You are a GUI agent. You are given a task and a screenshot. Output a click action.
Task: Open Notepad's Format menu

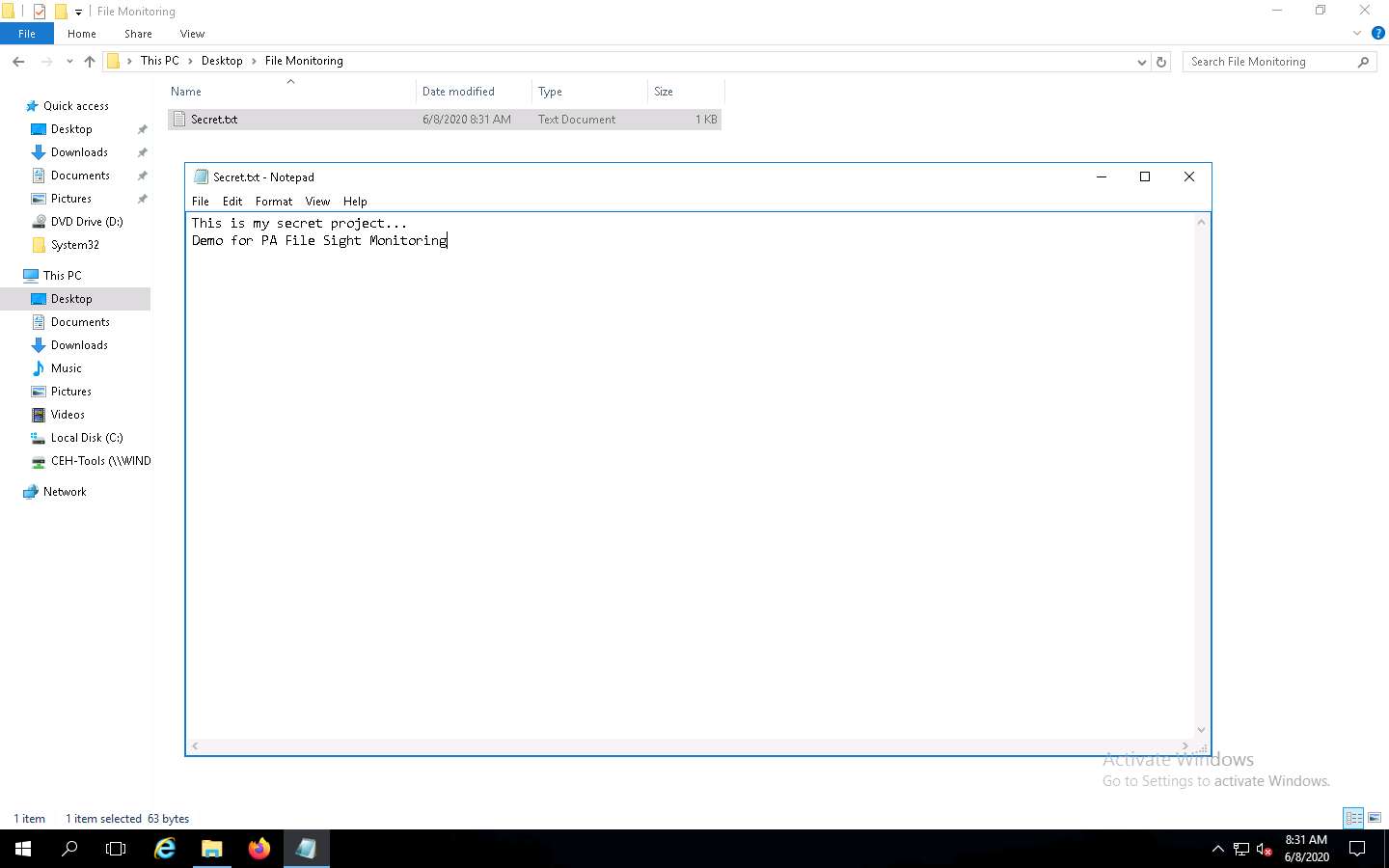point(274,202)
